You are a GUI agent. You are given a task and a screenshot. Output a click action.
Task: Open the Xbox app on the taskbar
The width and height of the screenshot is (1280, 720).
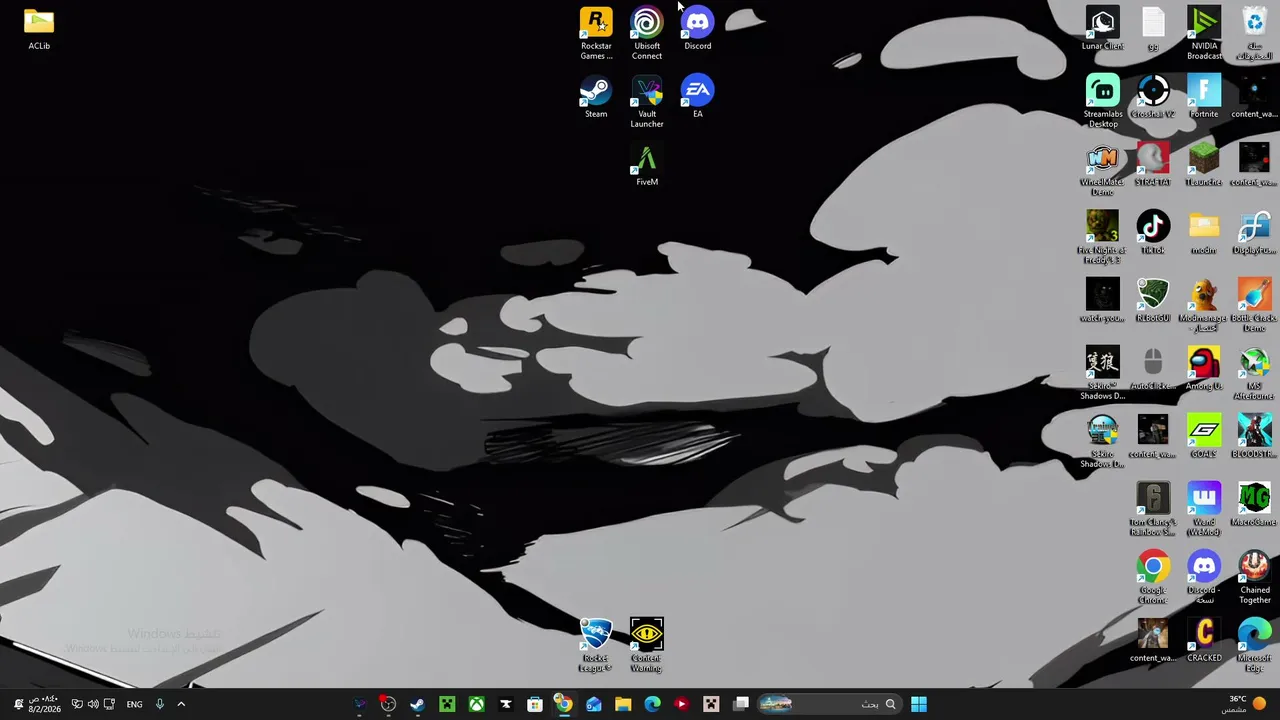(476, 704)
